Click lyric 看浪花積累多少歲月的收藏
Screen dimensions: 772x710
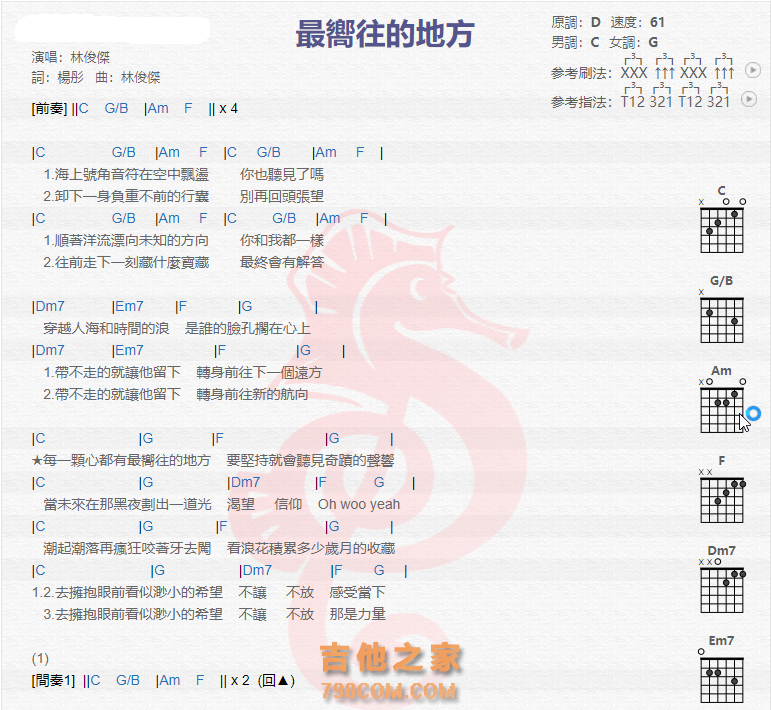click(x=311, y=549)
